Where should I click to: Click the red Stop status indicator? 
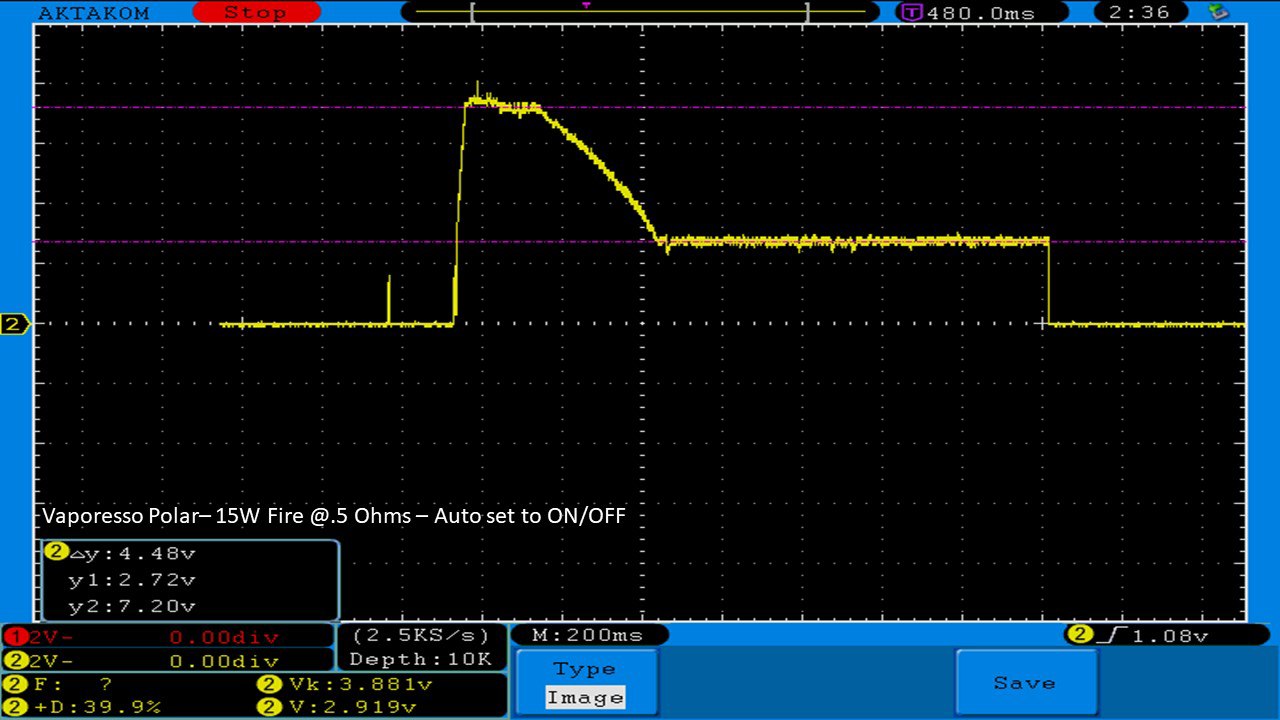[x=255, y=12]
